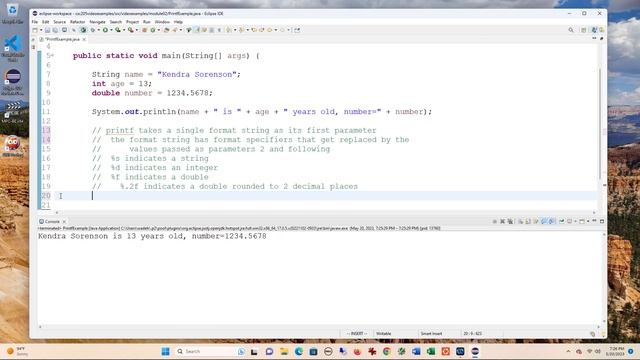Open File Explorer from the taskbar
The width and height of the screenshot is (640, 360).
pos(284,351)
